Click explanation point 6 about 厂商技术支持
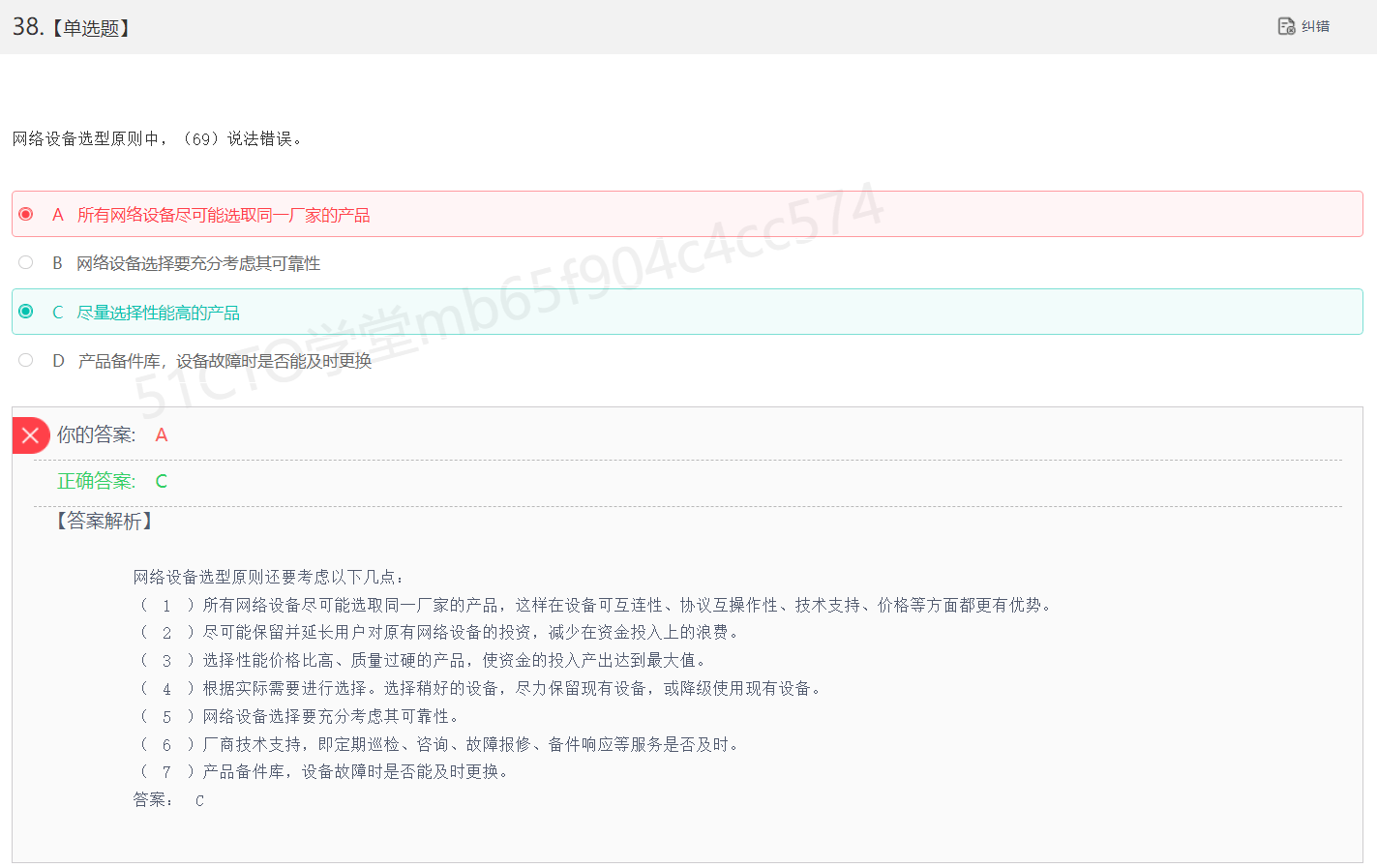The image size is (1377, 868). pyautogui.click(x=440, y=744)
